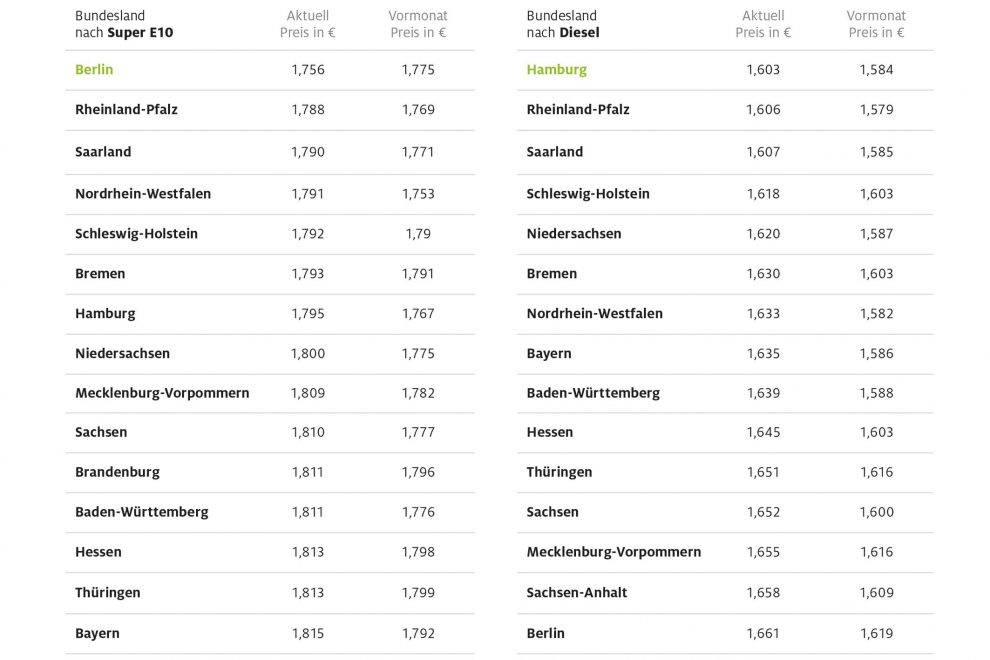990x660 pixels.
Task: Click Mecklenburg-Vorpommern in the Super E10 table
Action: (x=162, y=393)
